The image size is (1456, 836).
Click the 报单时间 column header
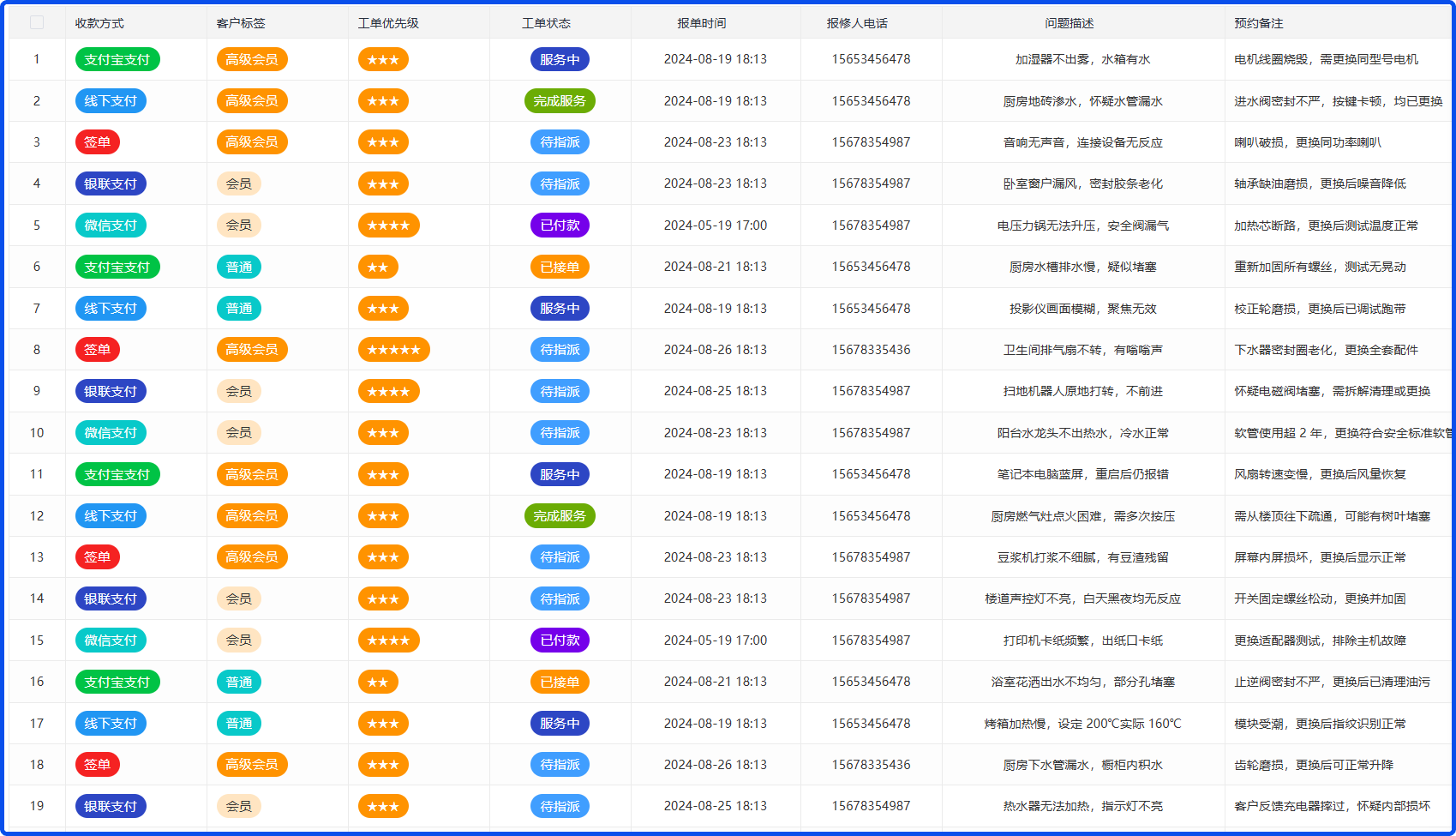[x=701, y=23]
